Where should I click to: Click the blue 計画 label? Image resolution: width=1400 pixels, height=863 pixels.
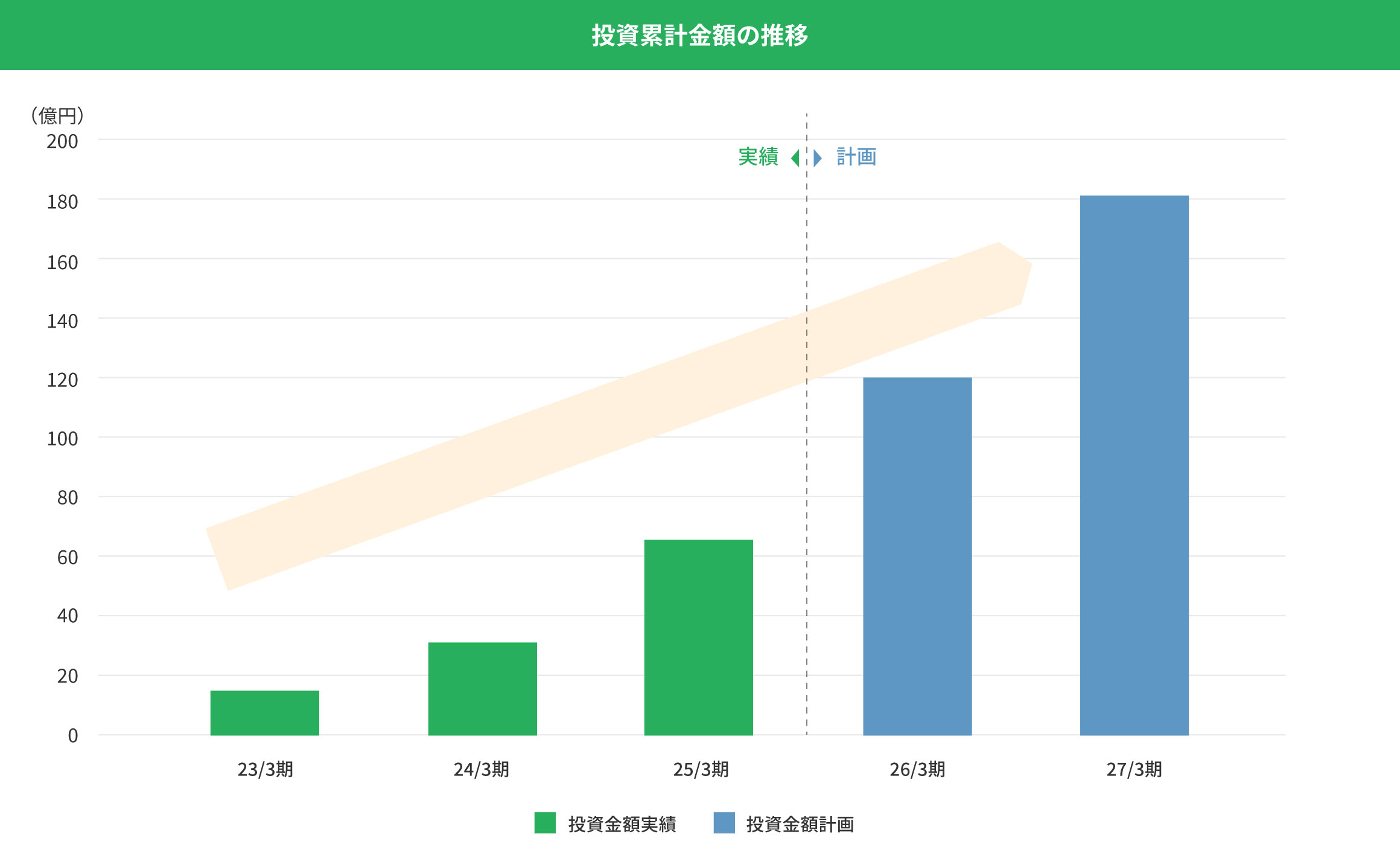coord(856,157)
